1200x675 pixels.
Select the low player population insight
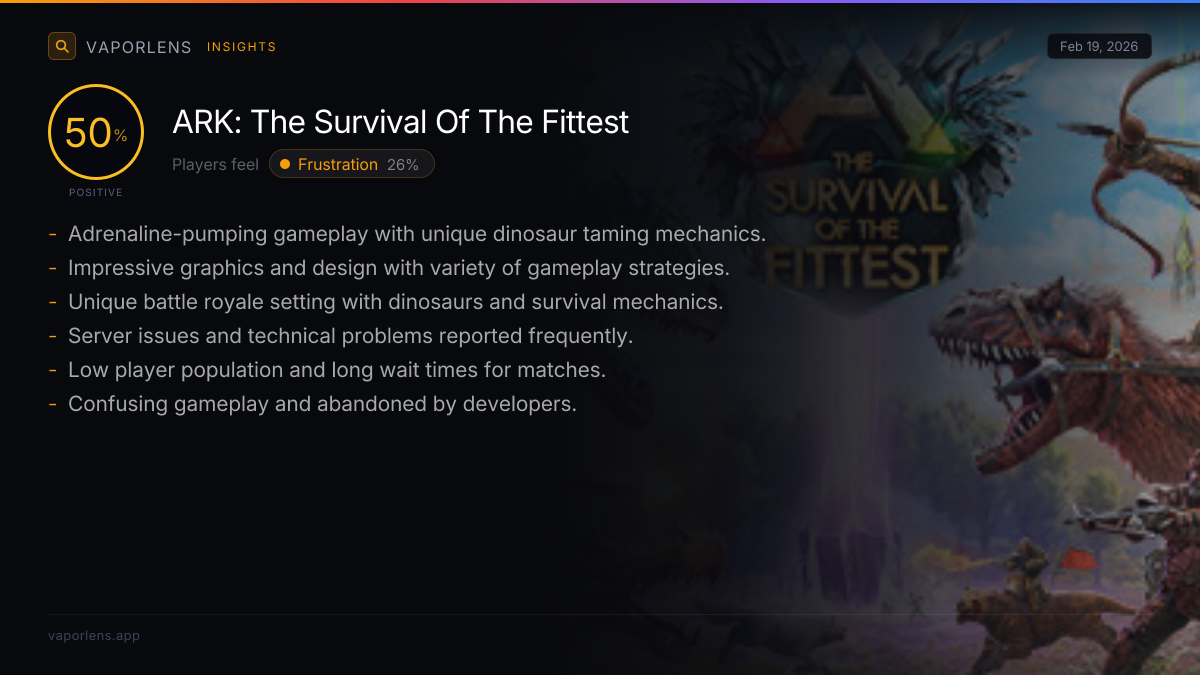point(336,370)
